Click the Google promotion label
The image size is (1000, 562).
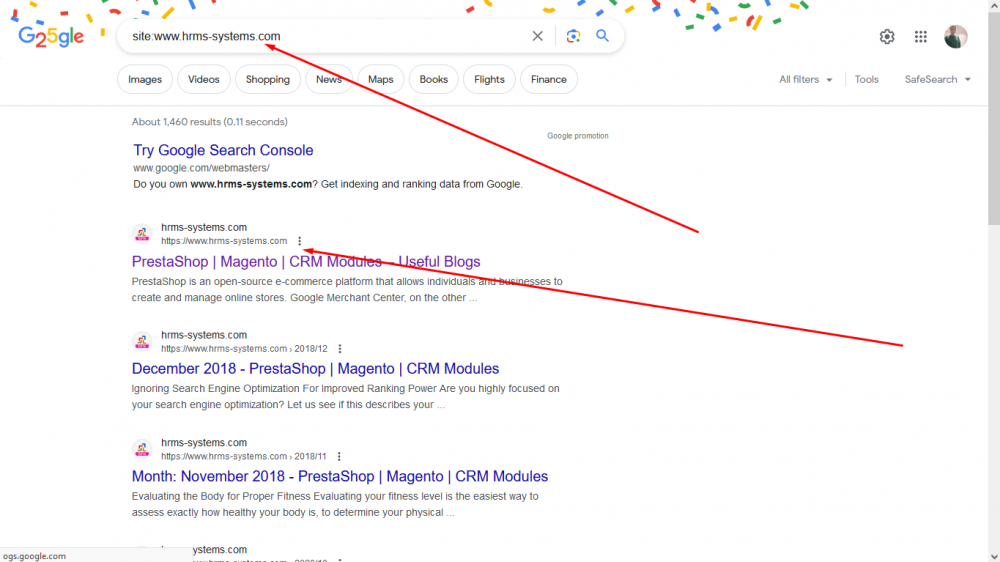click(578, 136)
